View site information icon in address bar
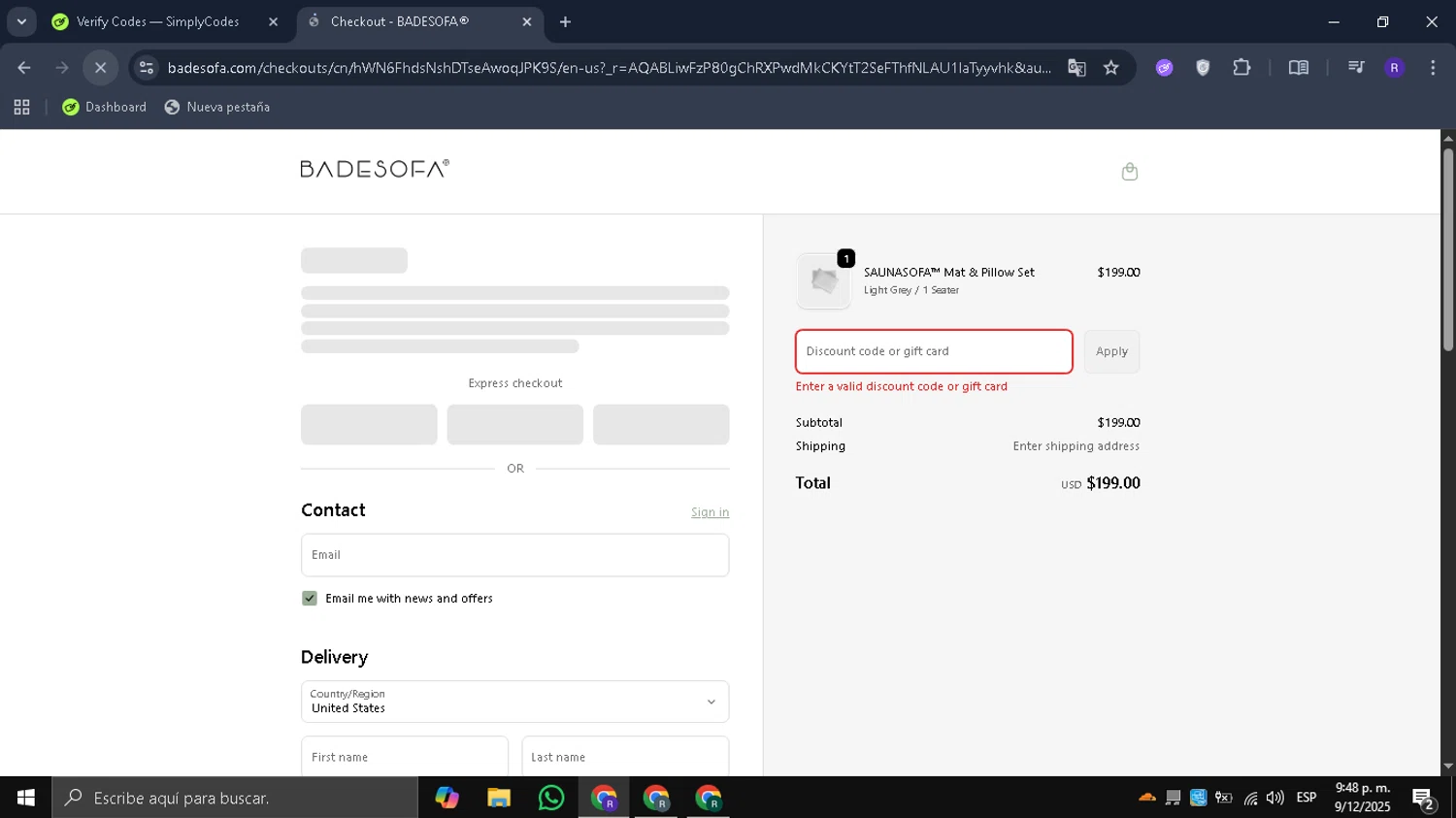The height and width of the screenshot is (818, 1456). [x=147, y=67]
